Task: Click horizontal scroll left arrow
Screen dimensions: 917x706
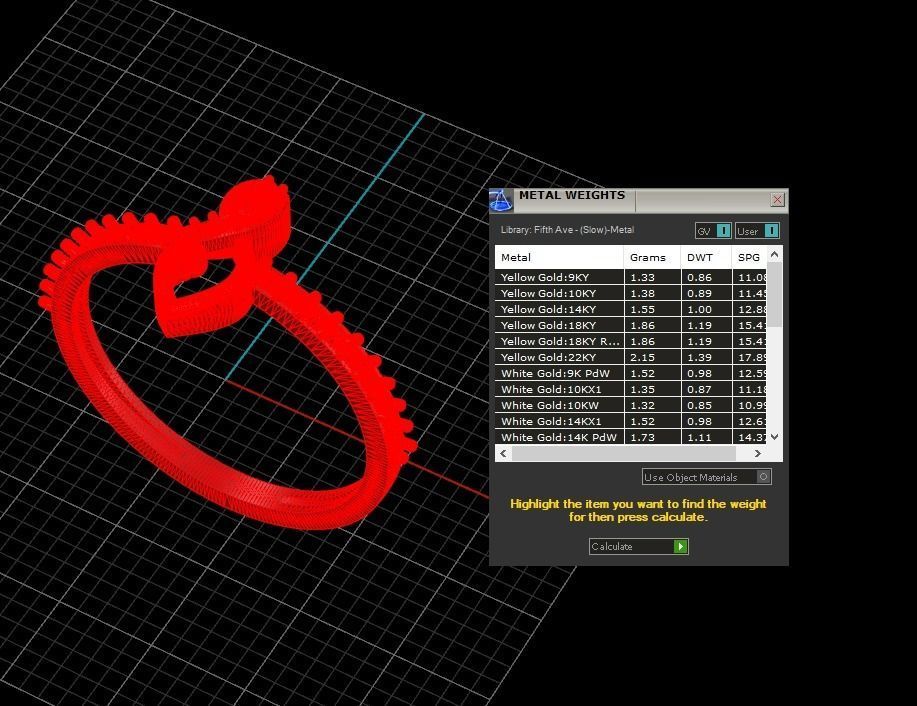Action: click(x=504, y=453)
